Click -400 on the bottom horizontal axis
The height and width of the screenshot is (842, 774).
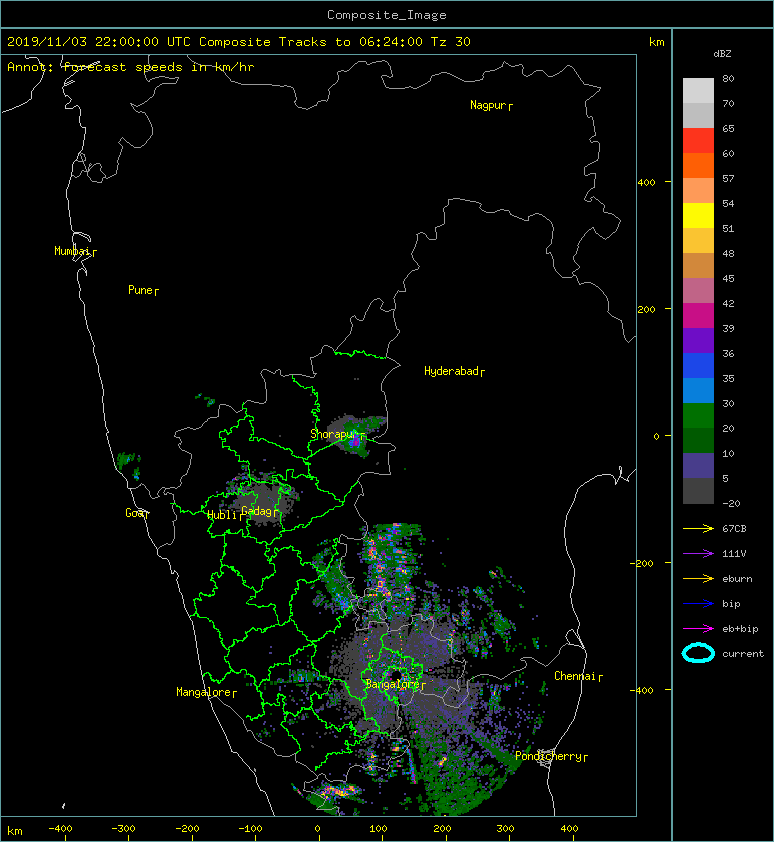click(x=60, y=829)
